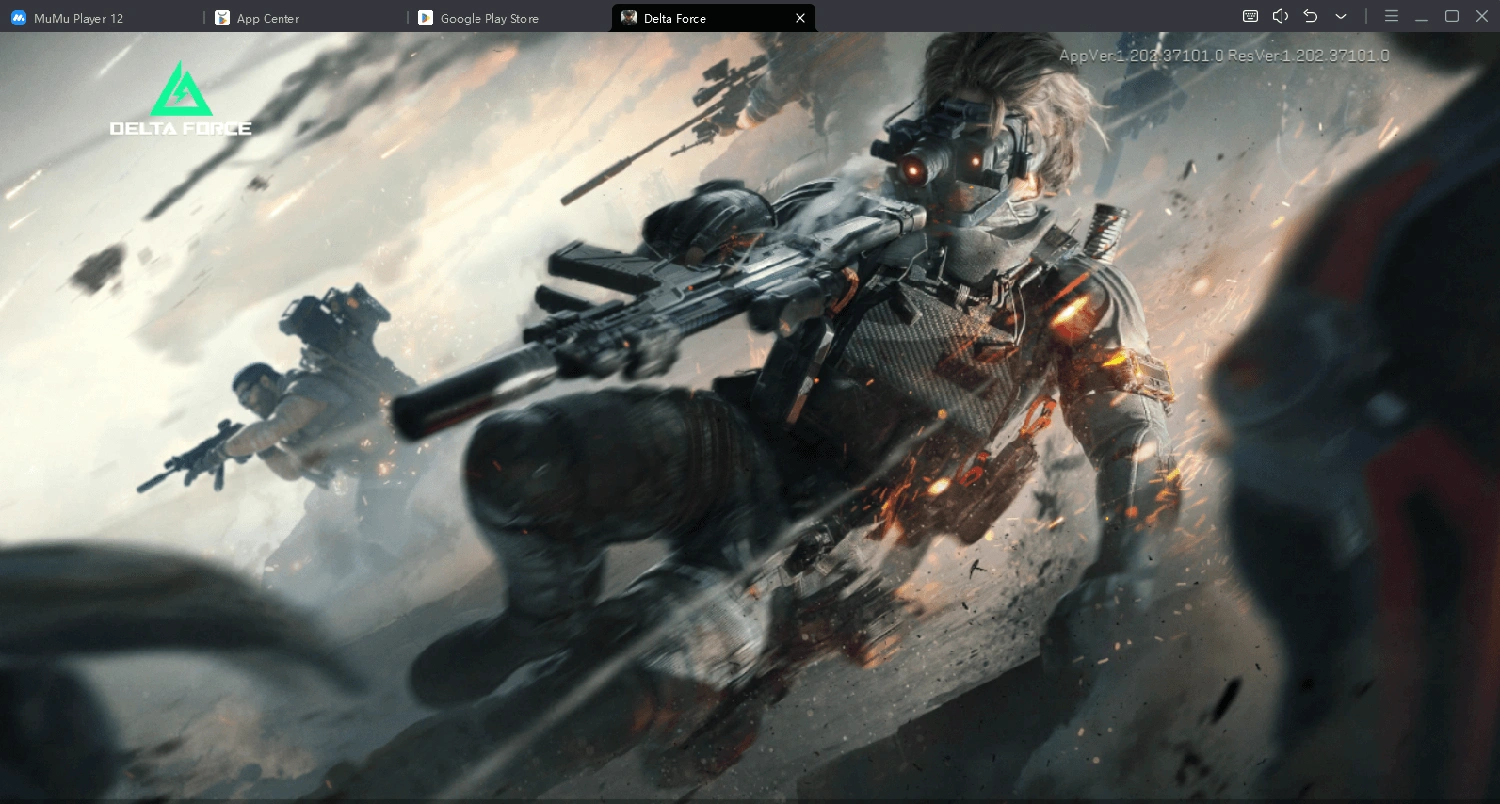1500x804 pixels.
Task: Close the Delta Force tab
Action: click(800, 17)
